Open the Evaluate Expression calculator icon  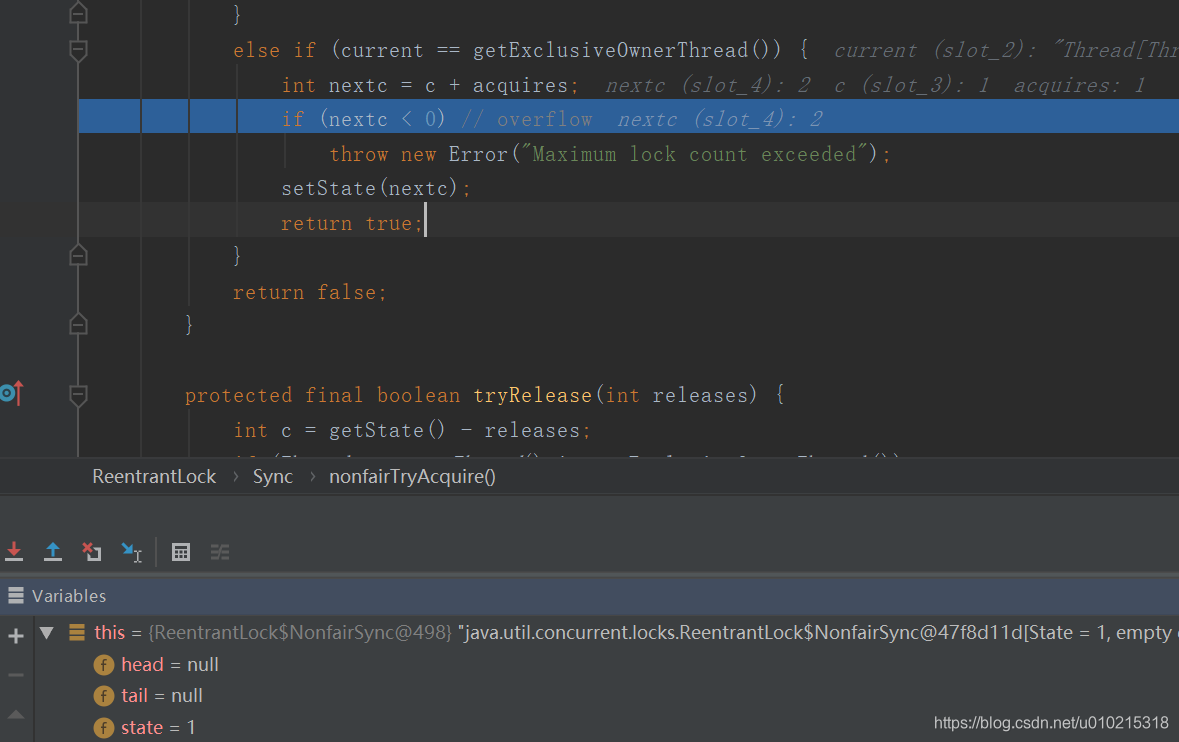[x=180, y=553]
